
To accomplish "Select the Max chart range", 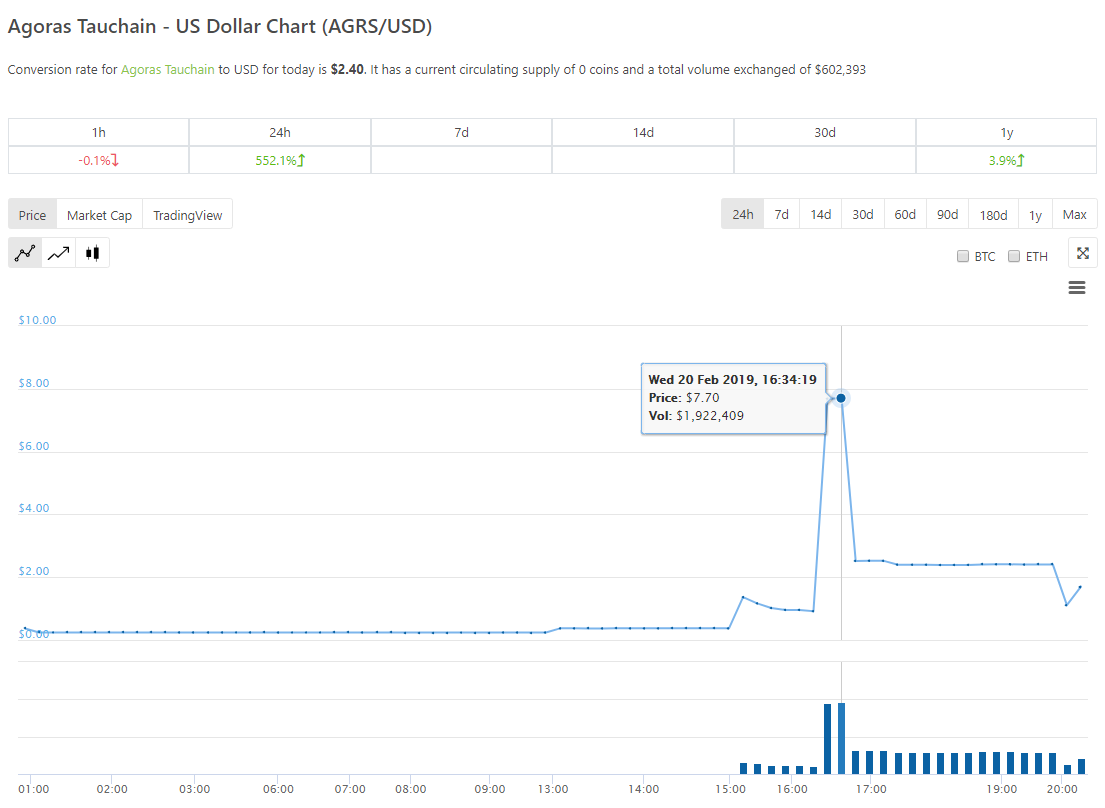I will point(1075,214).
